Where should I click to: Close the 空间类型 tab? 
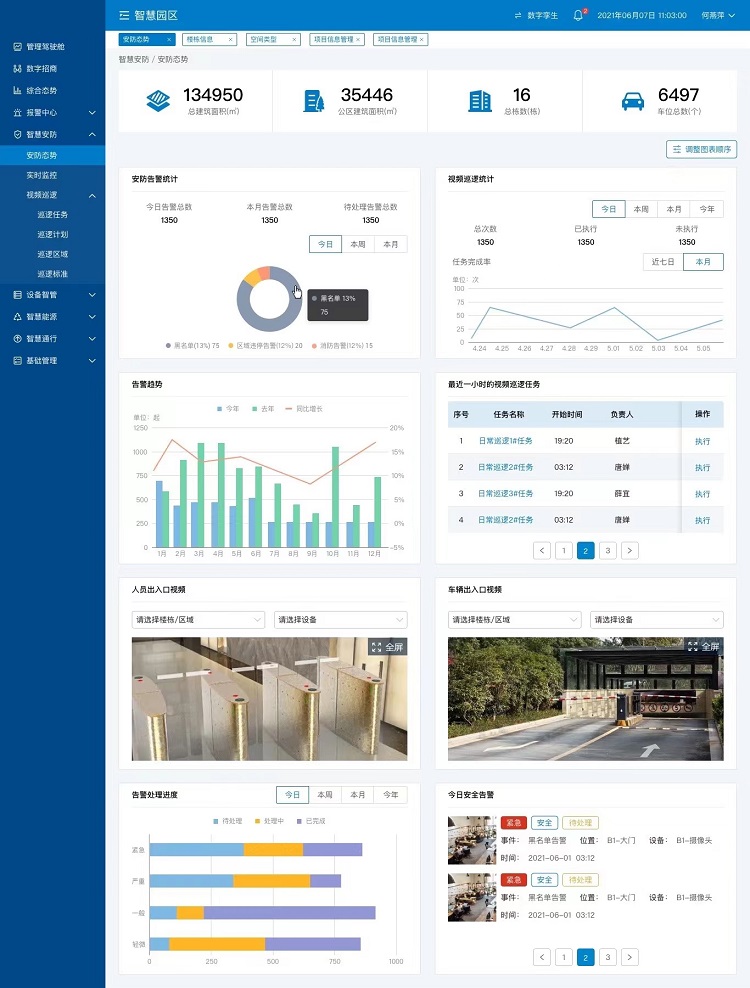[x=294, y=40]
